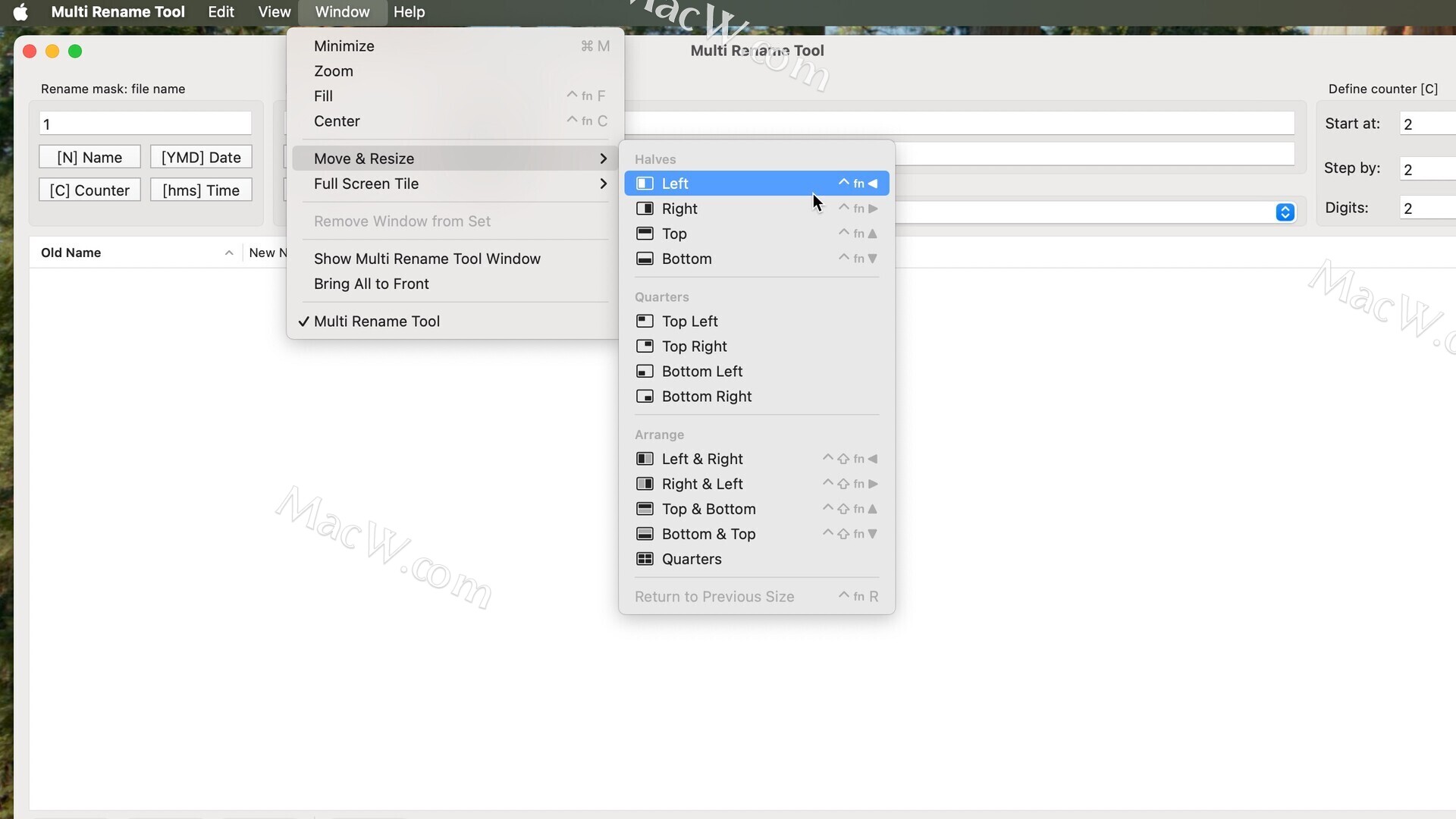Choose Zoom from Window menu
Image resolution: width=1456 pixels, height=819 pixels.
pyautogui.click(x=455, y=71)
